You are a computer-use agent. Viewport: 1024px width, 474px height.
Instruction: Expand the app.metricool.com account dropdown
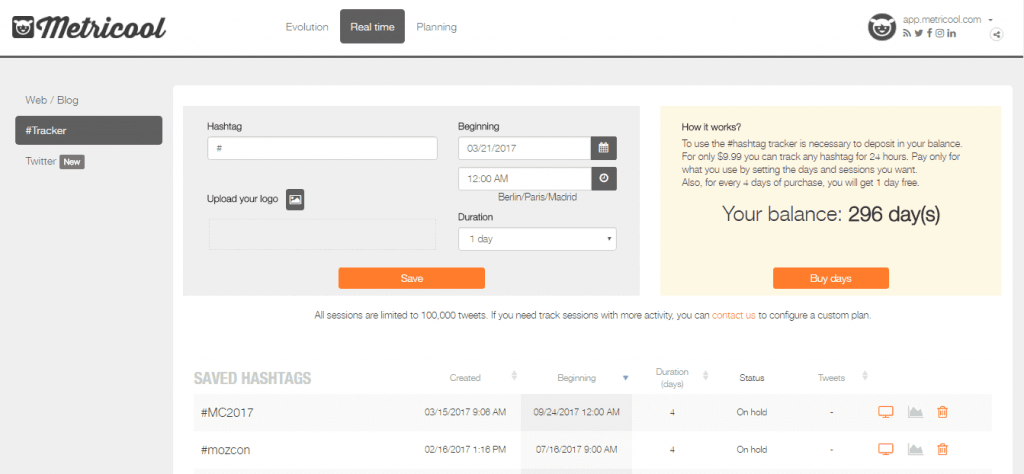(990, 20)
